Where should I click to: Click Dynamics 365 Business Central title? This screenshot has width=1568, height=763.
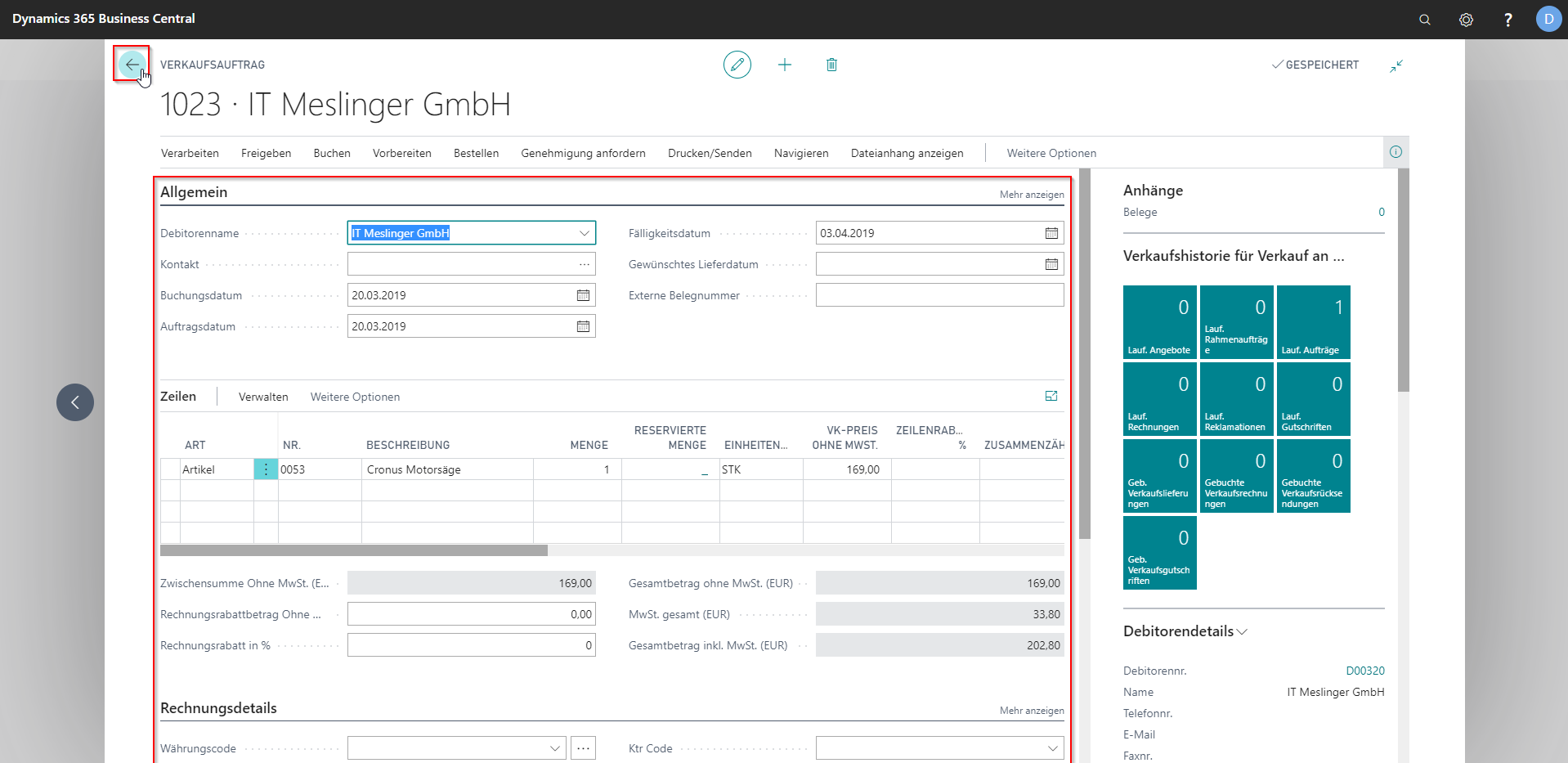click(x=104, y=18)
